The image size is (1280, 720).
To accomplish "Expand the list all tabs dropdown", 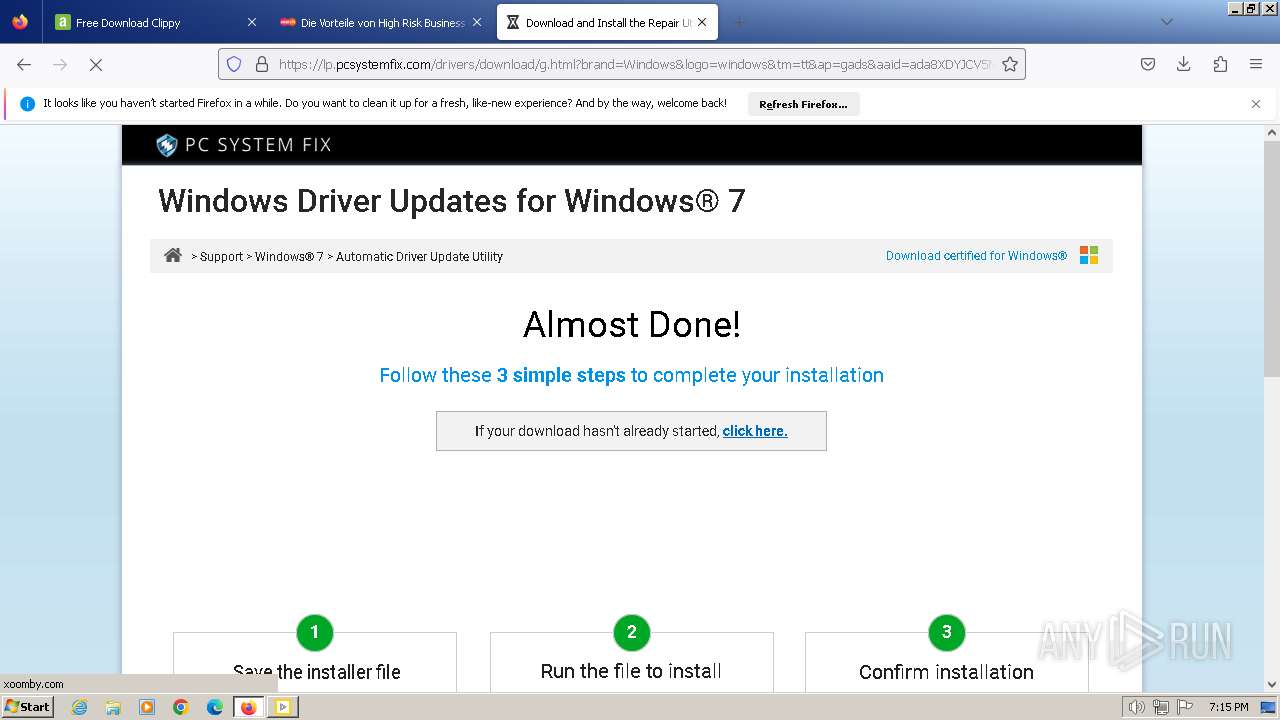I will [x=1166, y=22].
